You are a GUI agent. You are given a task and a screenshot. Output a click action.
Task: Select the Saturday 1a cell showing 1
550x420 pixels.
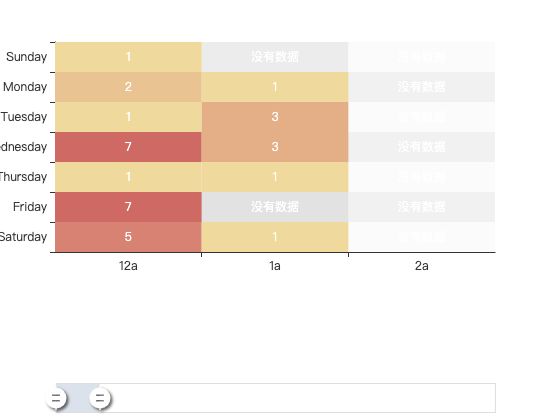pos(275,237)
